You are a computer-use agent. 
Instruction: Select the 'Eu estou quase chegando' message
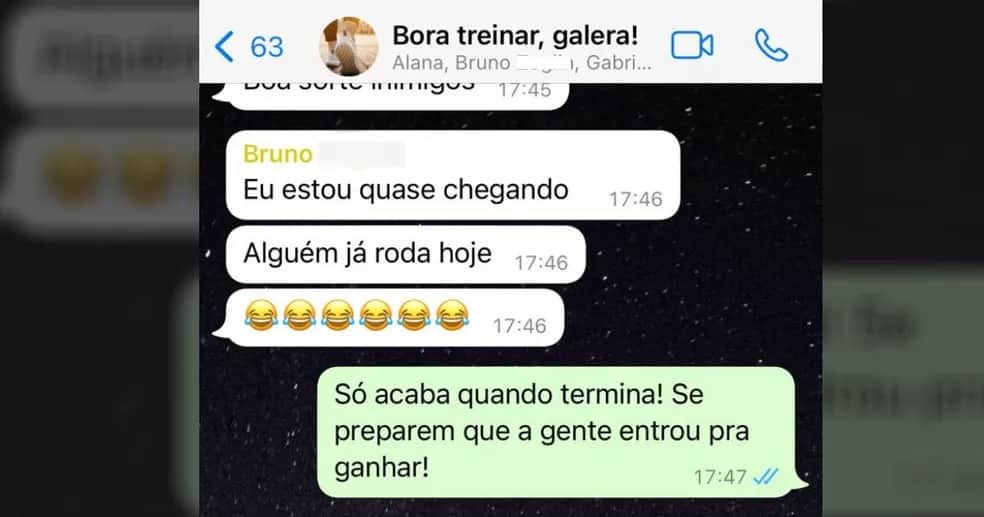453,175
